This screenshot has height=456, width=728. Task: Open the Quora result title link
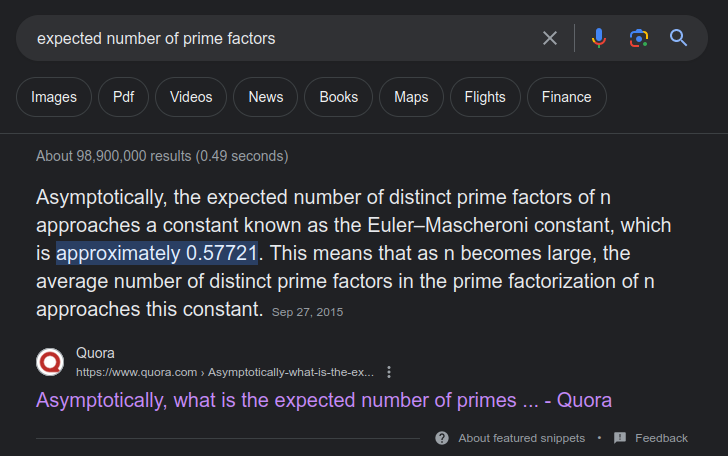point(324,400)
